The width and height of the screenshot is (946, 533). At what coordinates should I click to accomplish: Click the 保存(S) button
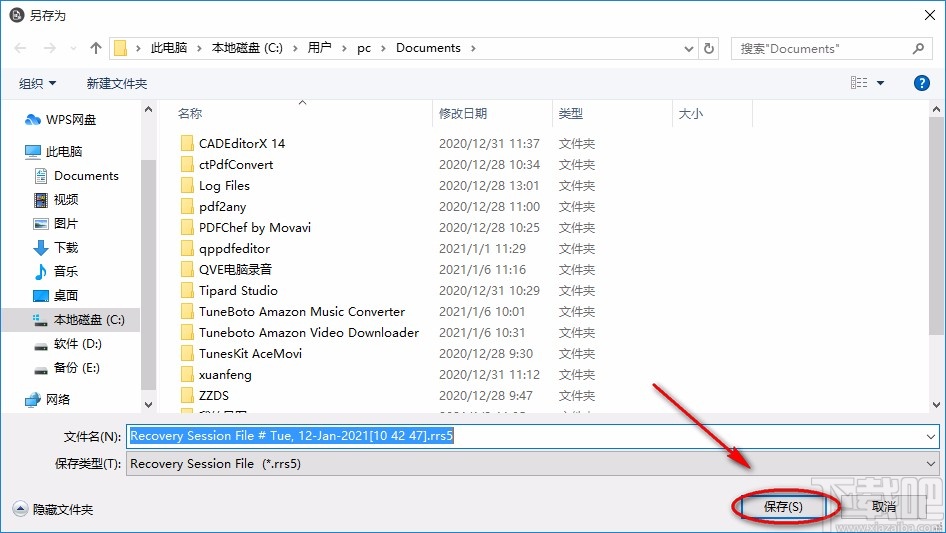(x=783, y=506)
